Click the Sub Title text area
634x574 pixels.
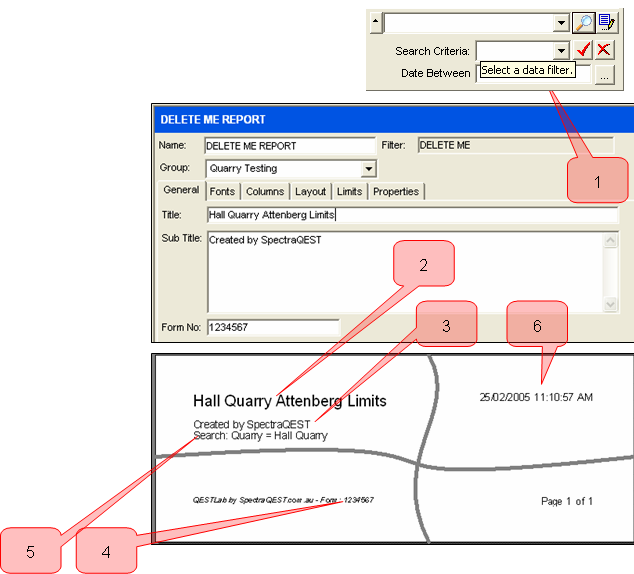coord(400,273)
